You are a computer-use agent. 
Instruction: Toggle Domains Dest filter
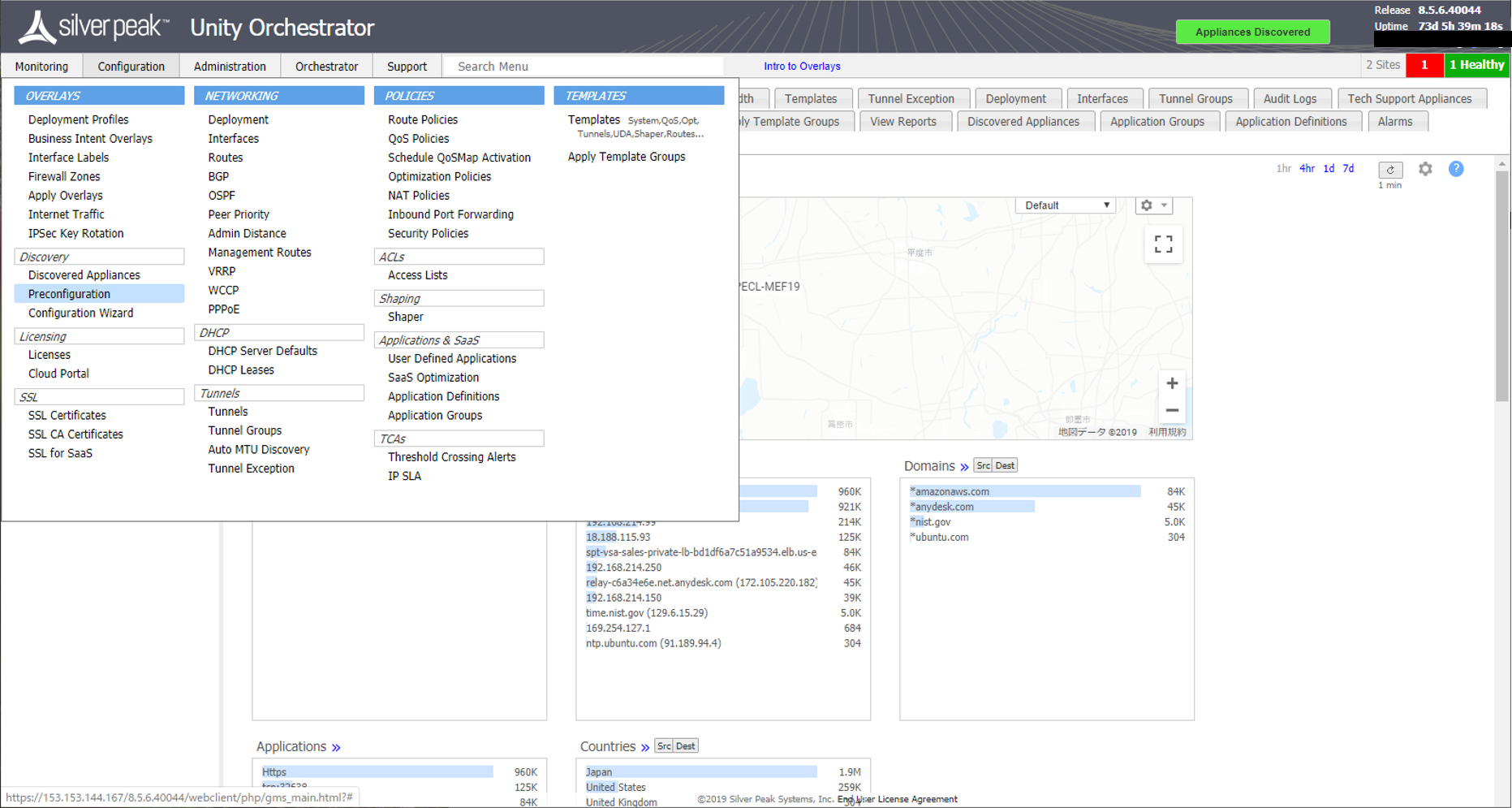click(1005, 465)
